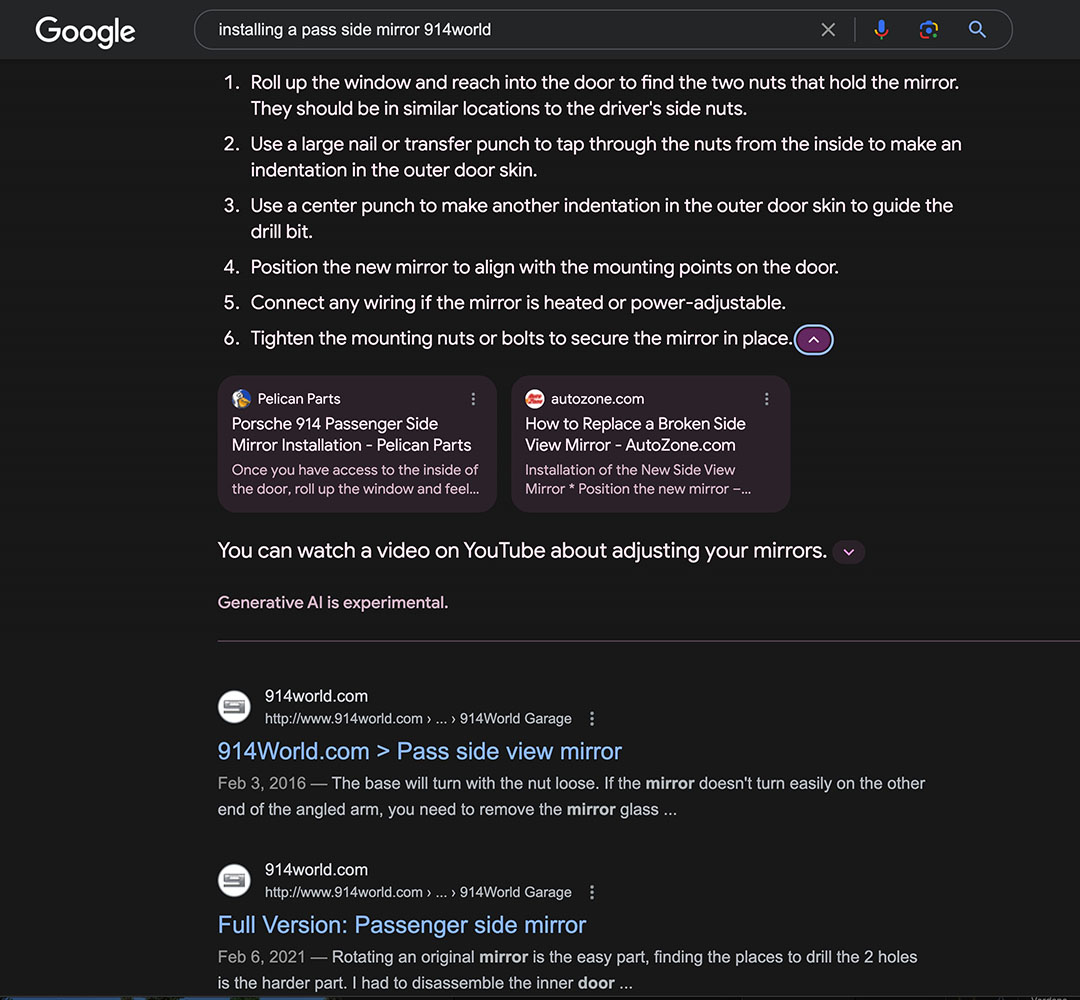
Task: Clear the search query with X
Action: click(x=828, y=30)
